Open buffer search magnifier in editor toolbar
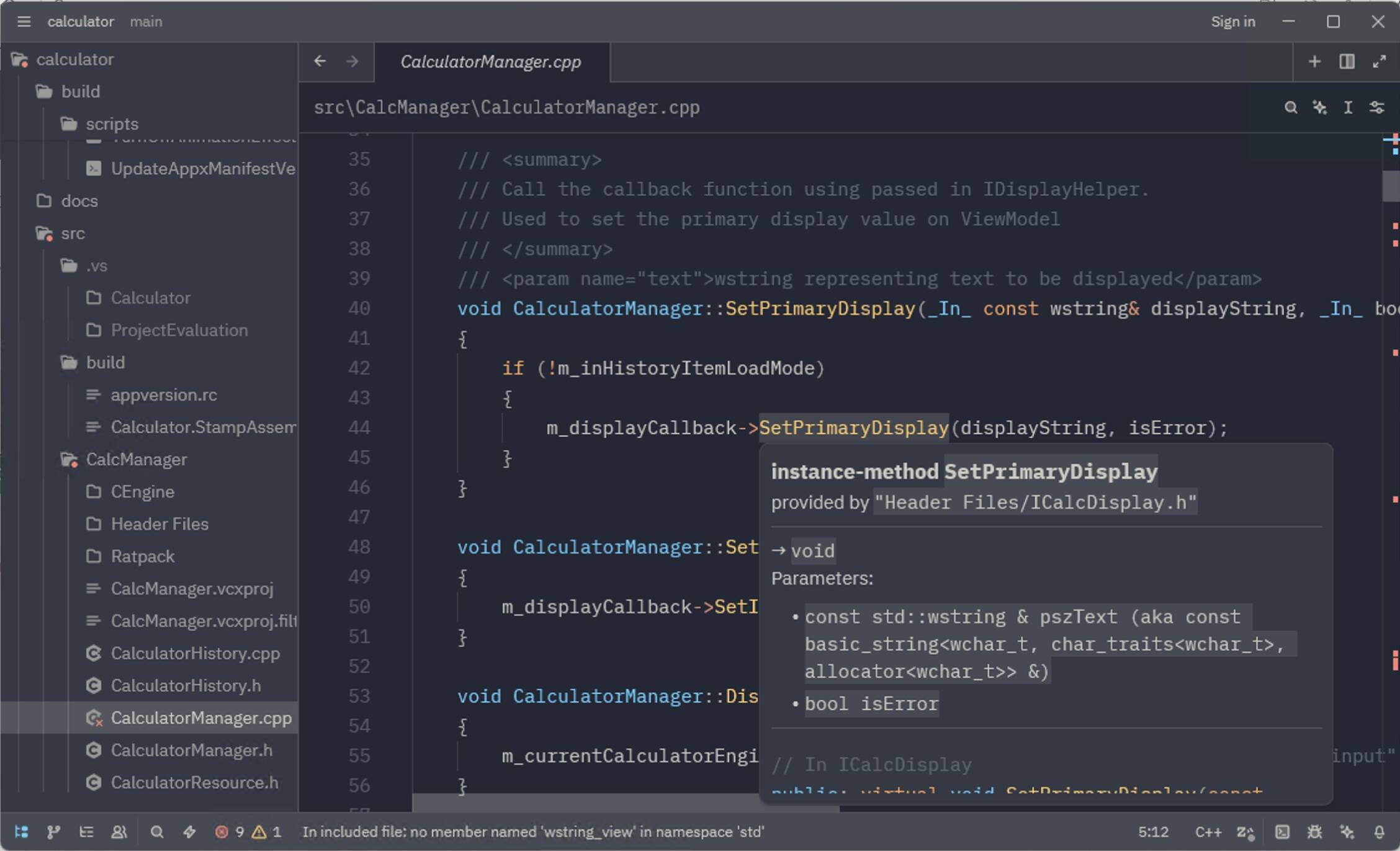This screenshot has width=1400, height=851. [1291, 107]
